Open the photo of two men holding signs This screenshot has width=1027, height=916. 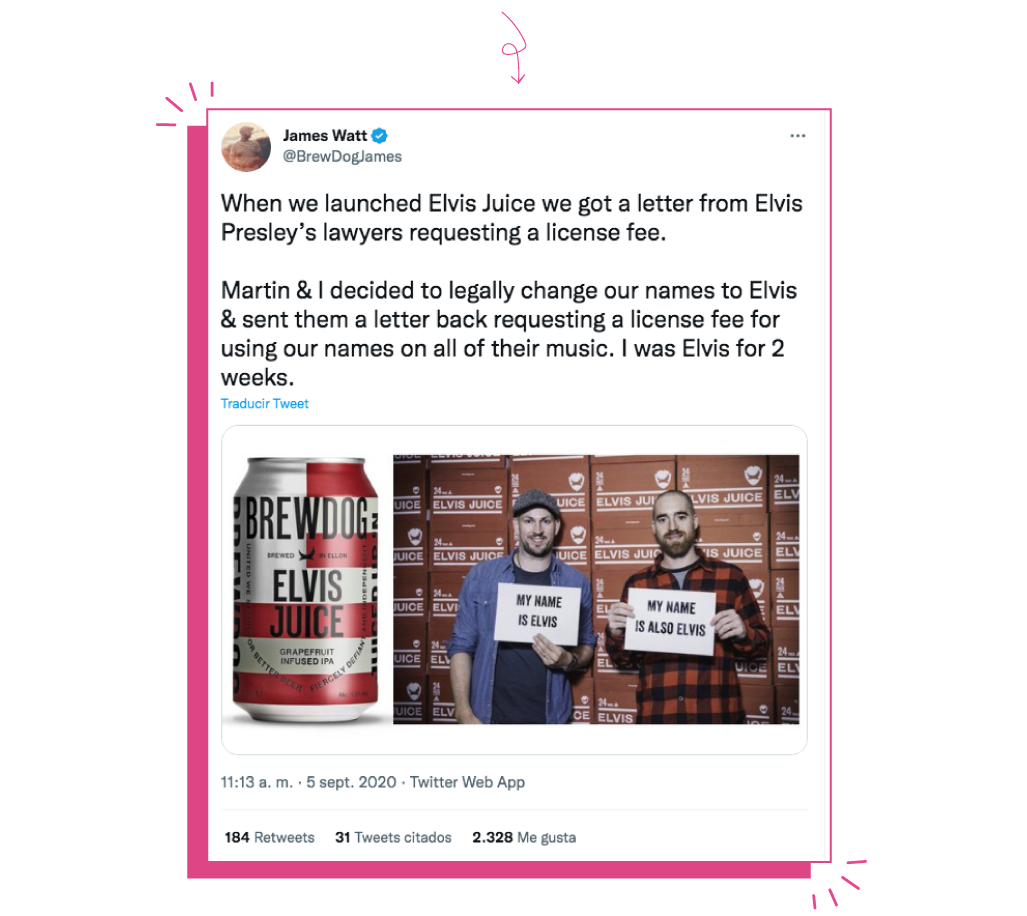pos(596,589)
